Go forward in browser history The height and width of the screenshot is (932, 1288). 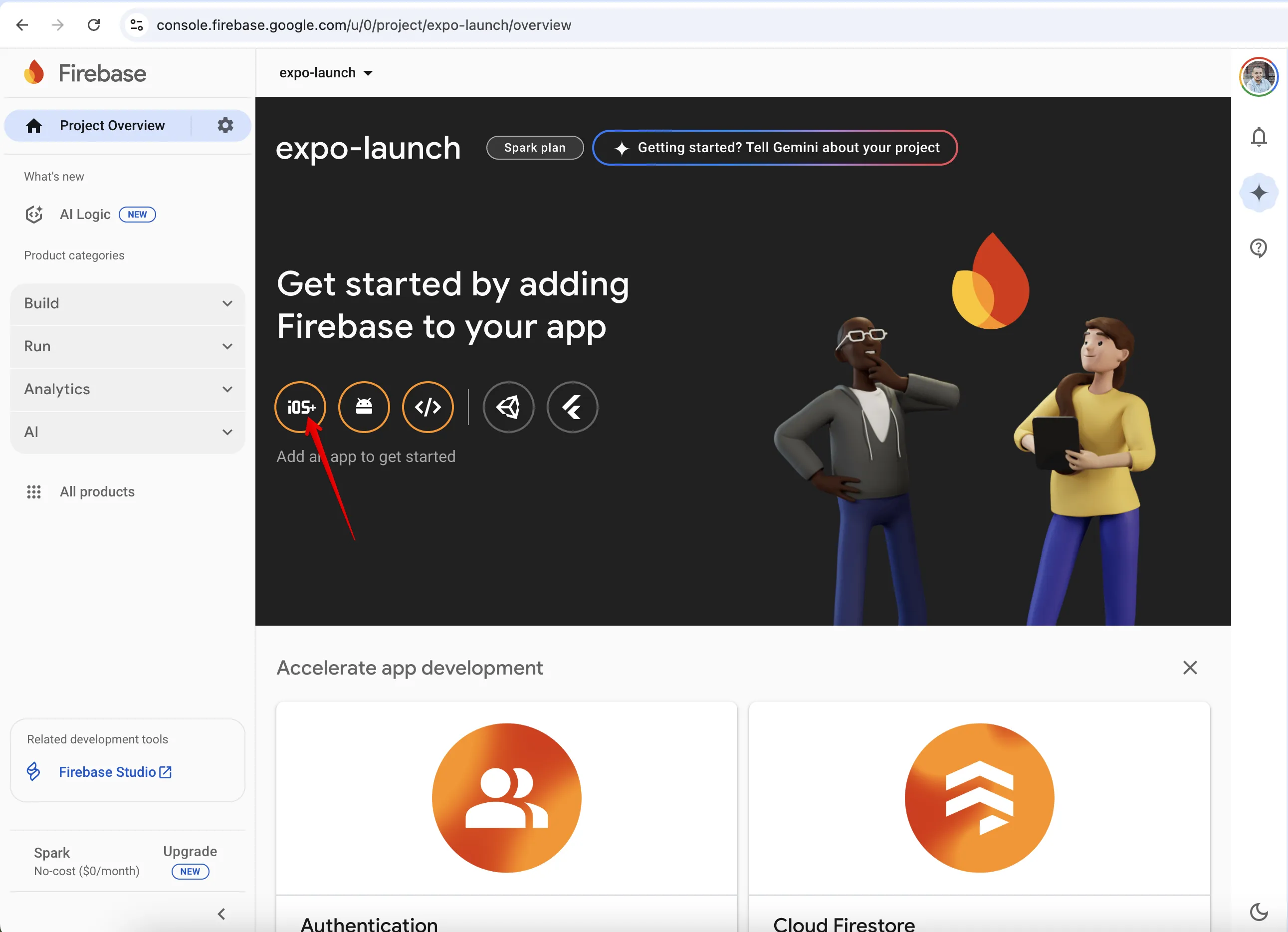pyautogui.click(x=57, y=25)
